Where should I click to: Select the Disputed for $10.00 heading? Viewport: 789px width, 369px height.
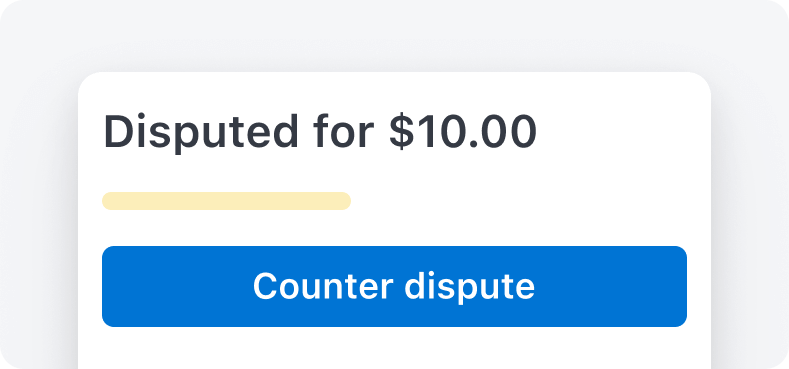(320, 132)
